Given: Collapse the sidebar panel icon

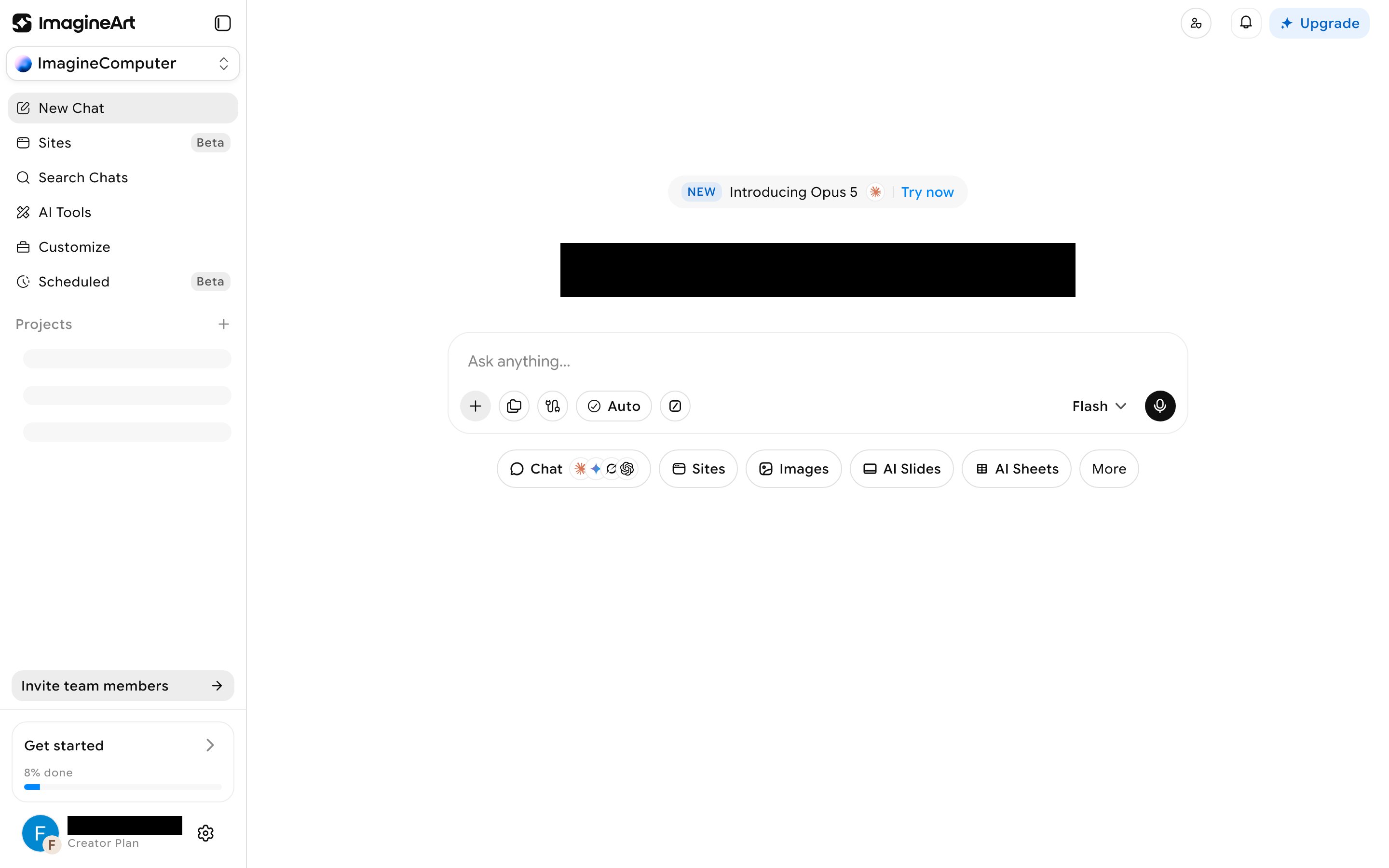Looking at the screenshot, I should (x=223, y=23).
